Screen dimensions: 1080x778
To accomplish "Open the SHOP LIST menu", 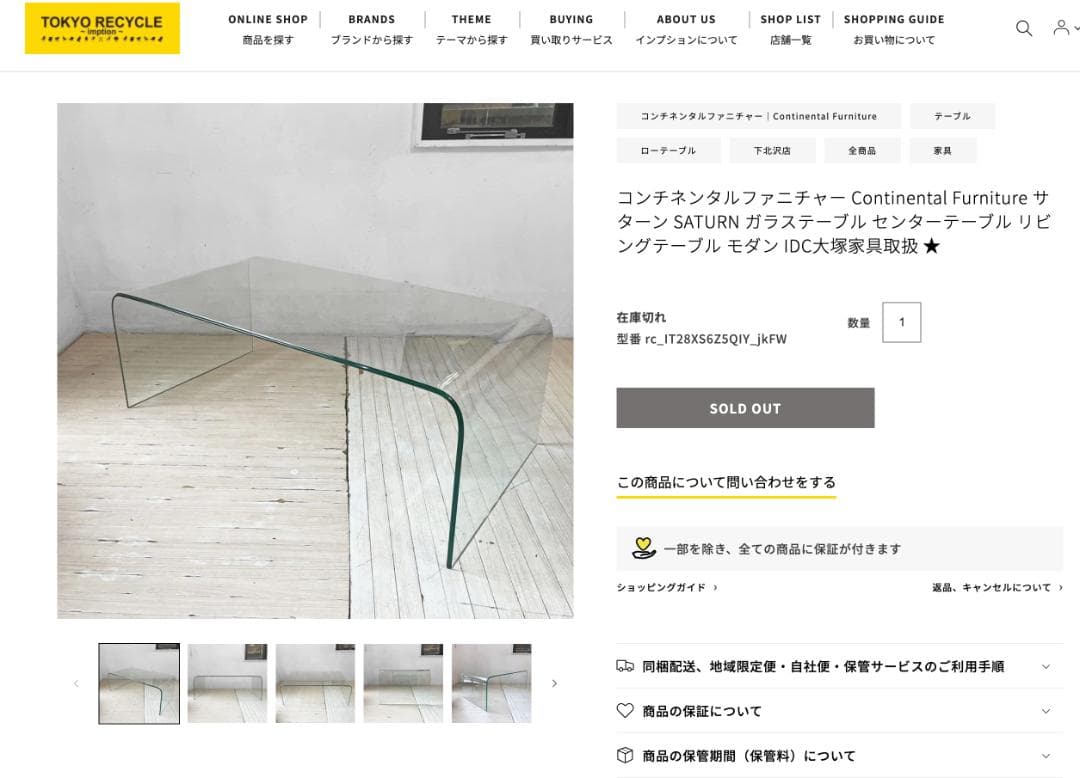I will tap(791, 29).
